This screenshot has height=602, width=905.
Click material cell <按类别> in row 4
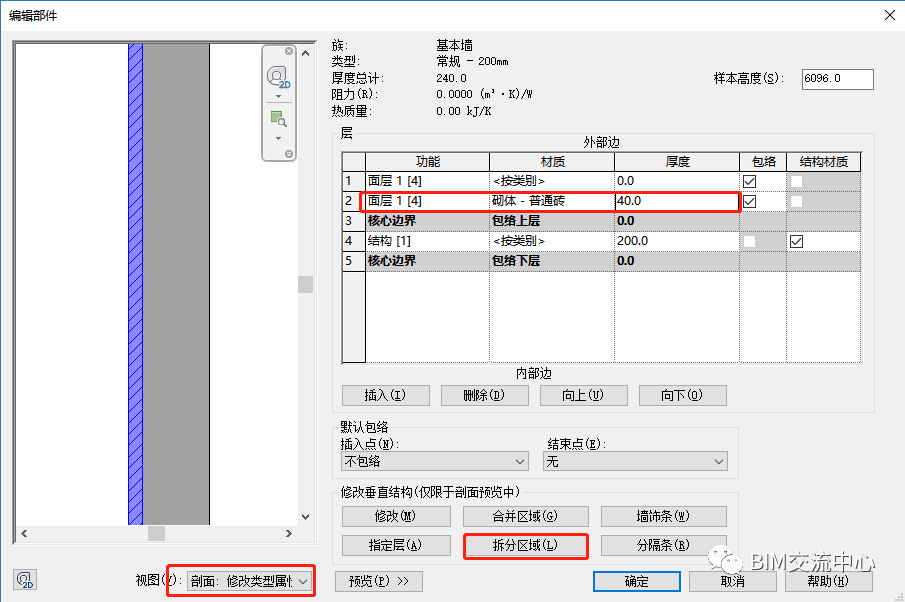(x=552, y=241)
